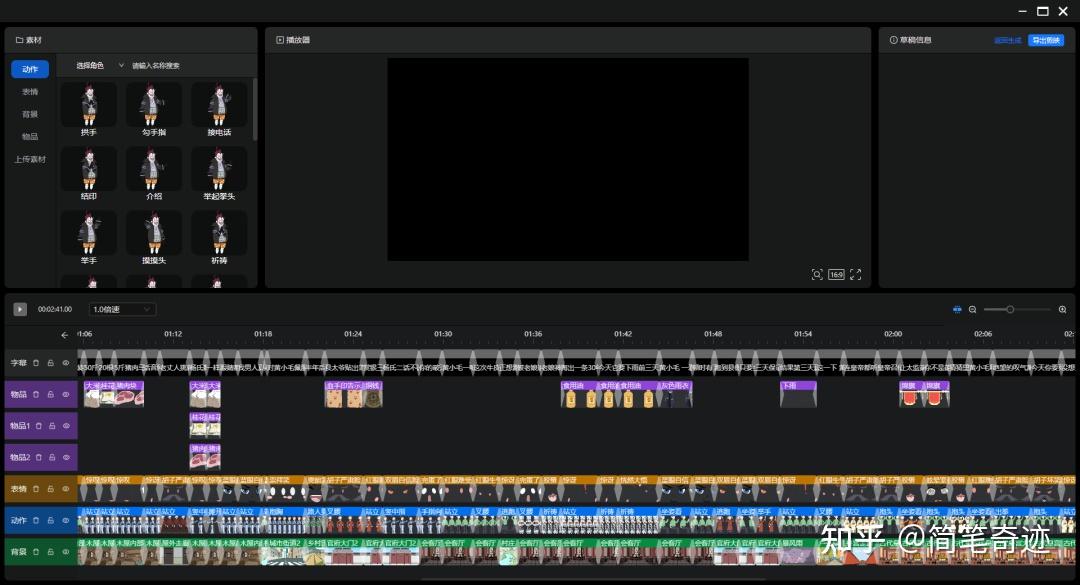This screenshot has width=1080, height=585.
Task: Select the 介绍 action thumbnail
Action: tap(154, 169)
